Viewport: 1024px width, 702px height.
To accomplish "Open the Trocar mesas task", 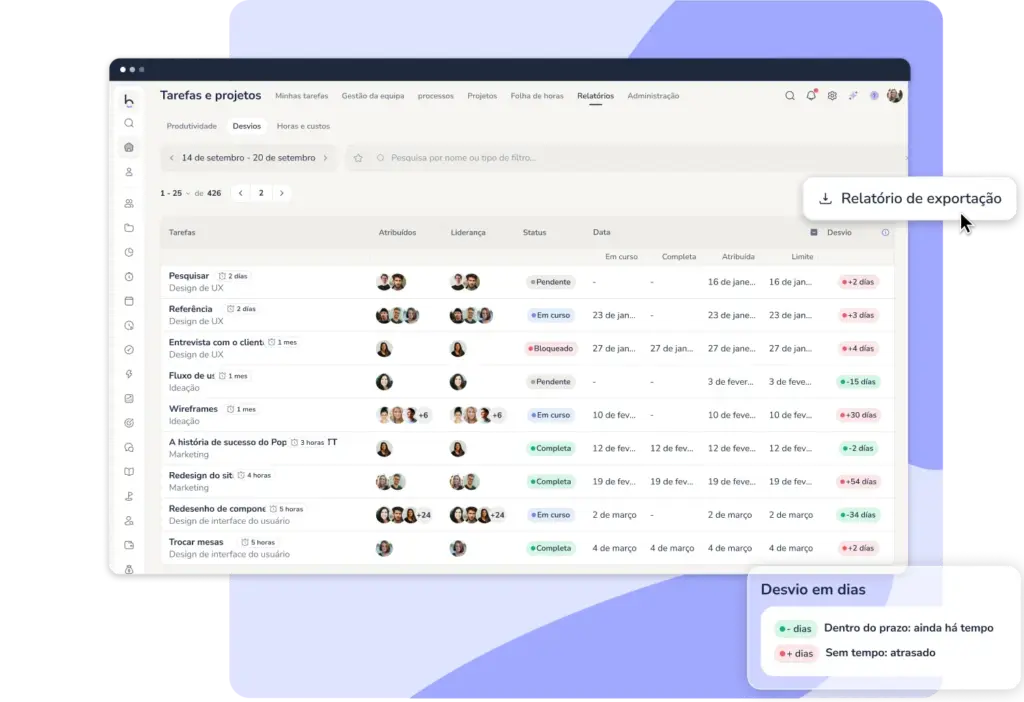I will point(196,543).
